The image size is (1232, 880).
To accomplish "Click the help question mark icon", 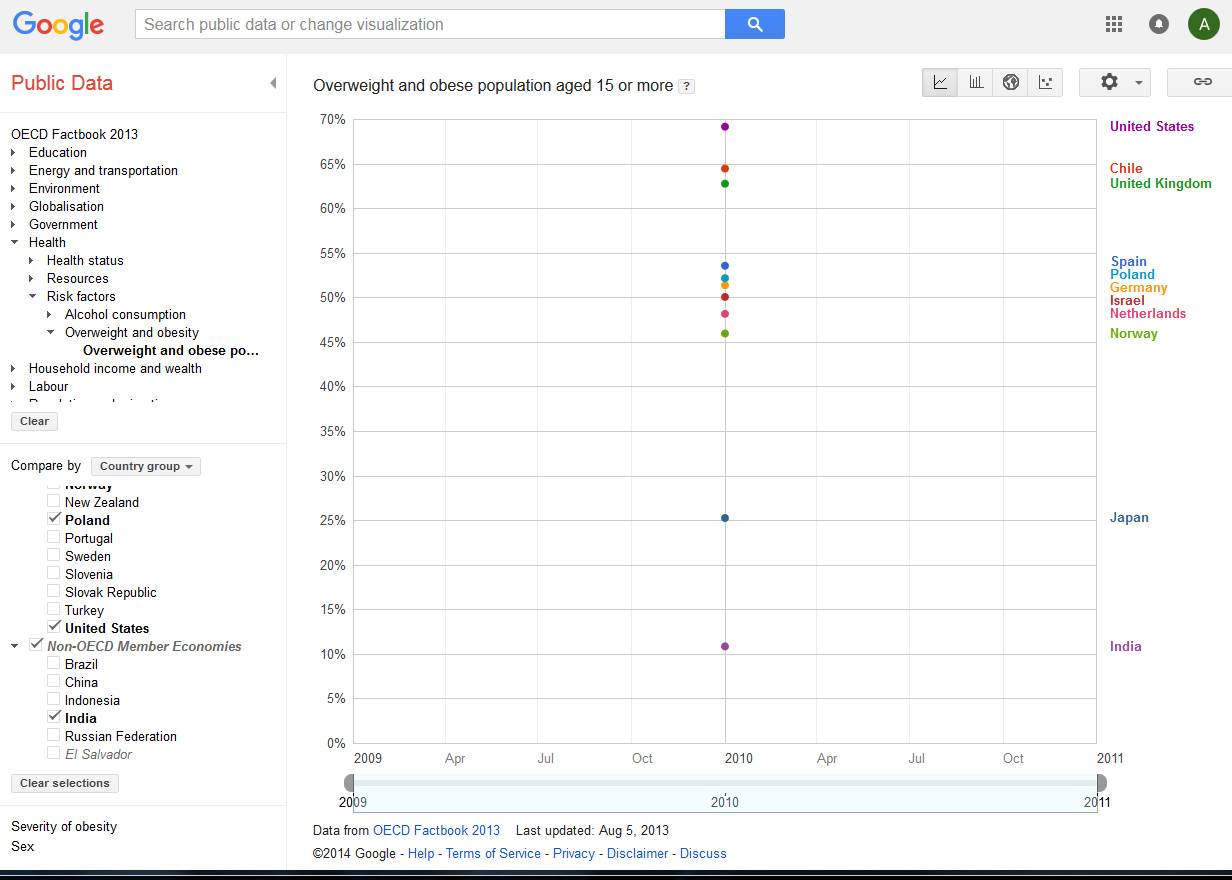I will [x=686, y=86].
